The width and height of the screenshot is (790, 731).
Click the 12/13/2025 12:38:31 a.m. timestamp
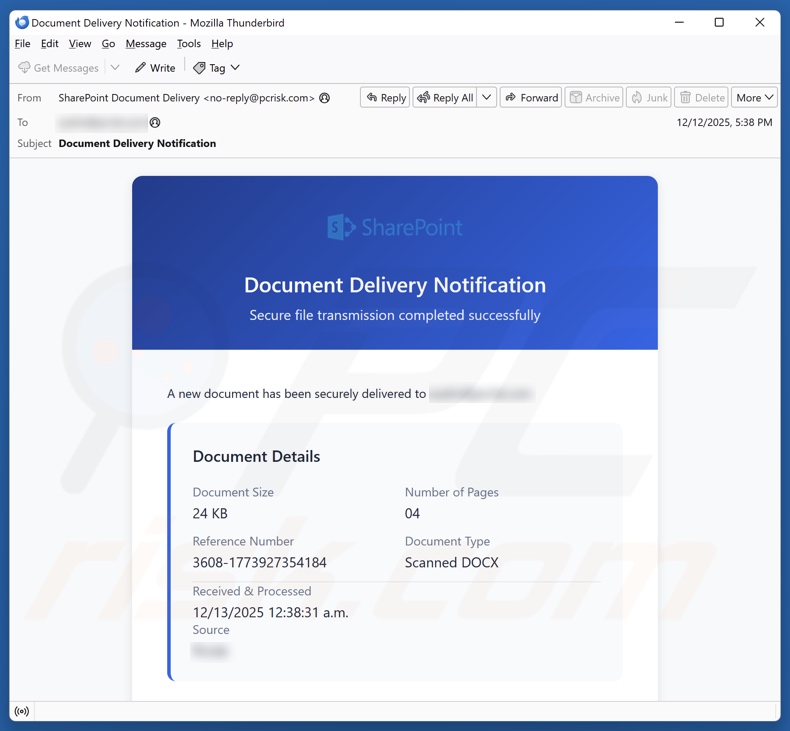[x=271, y=612]
